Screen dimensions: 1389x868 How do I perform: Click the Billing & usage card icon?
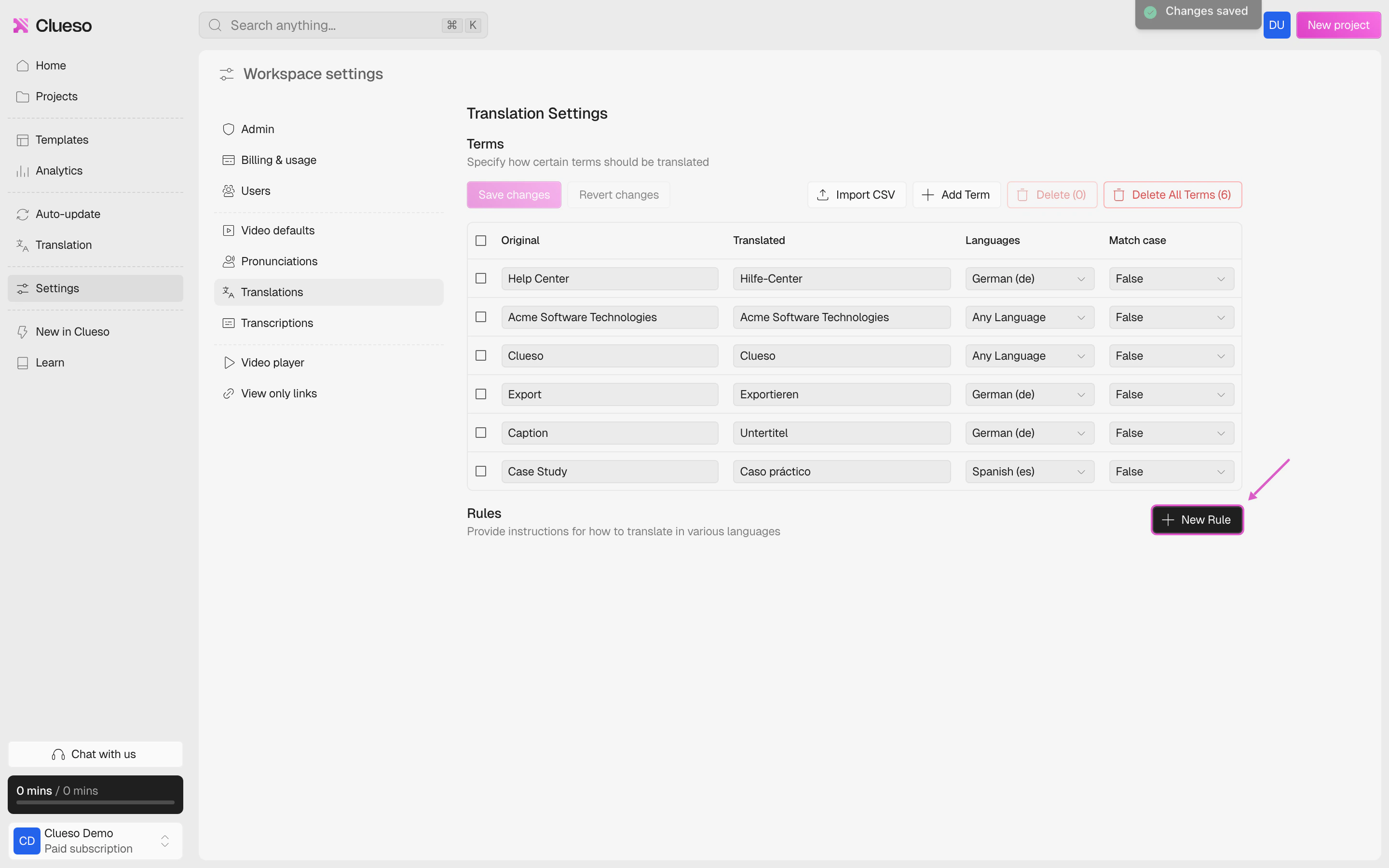(229, 160)
